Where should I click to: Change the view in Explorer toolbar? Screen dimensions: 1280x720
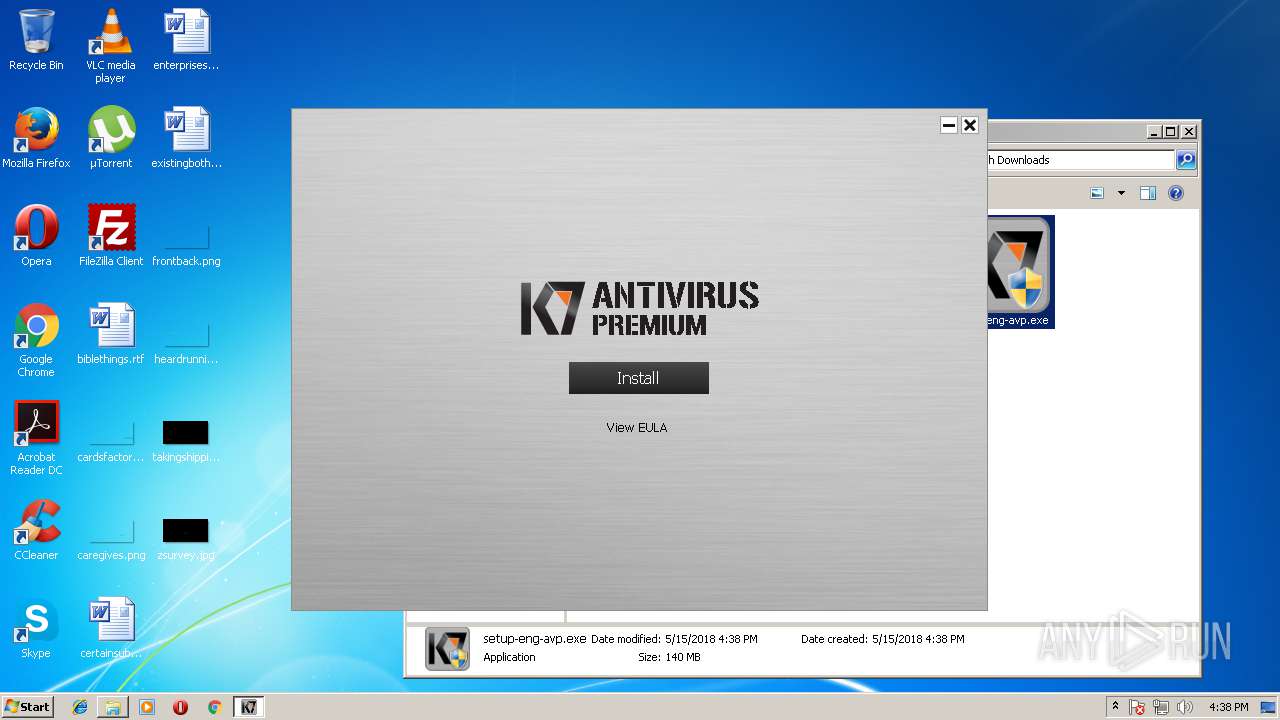click(1097, 193)
